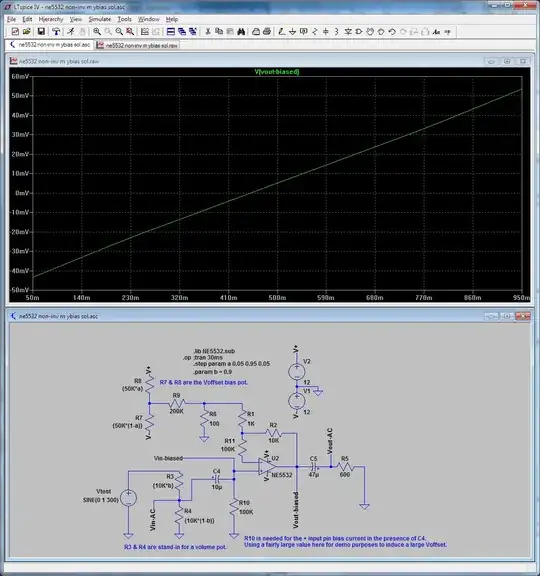Select the Resistor placement tool
The height and width of the screenshot is (576, 540).
click(x=315, y=32)
